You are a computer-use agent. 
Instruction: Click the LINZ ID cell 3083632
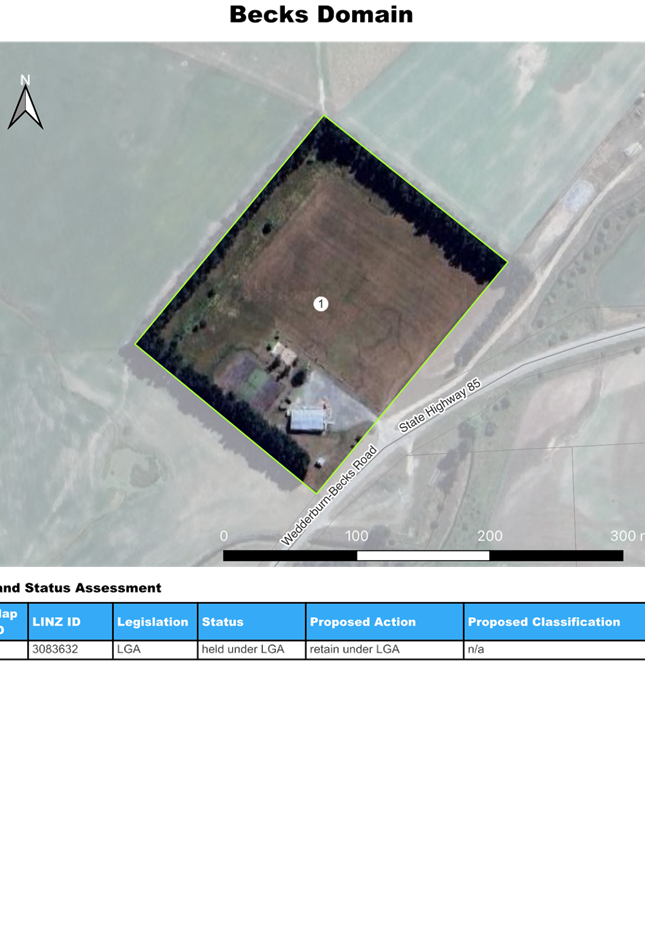[x=56, y=650]
